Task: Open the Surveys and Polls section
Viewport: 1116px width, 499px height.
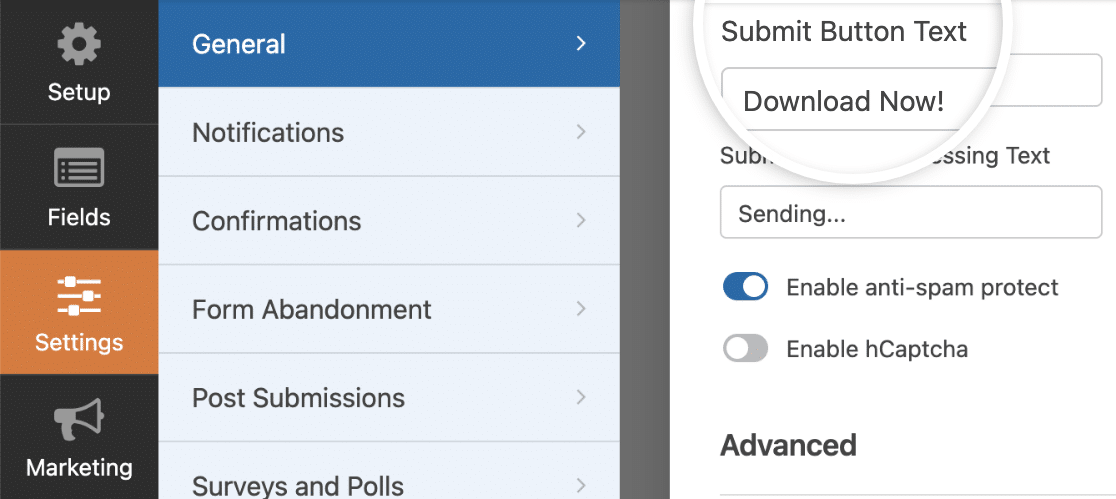Action: 389,471
